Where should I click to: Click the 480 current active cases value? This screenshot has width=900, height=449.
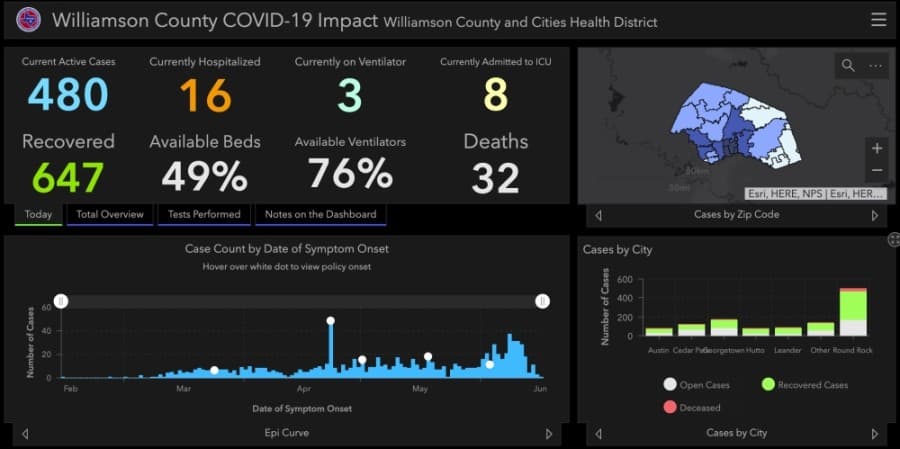68,94
